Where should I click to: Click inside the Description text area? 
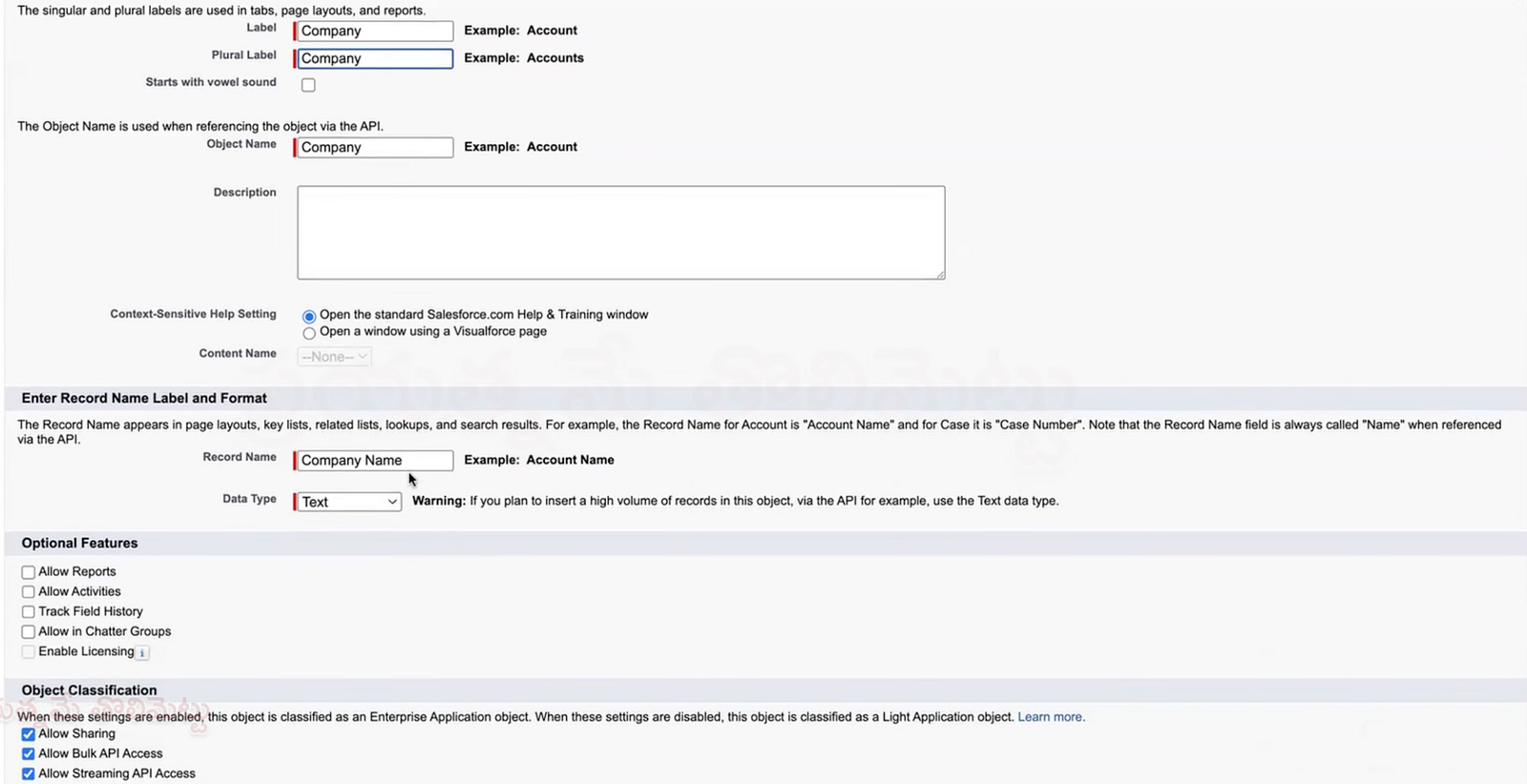(x=620, y=233)
